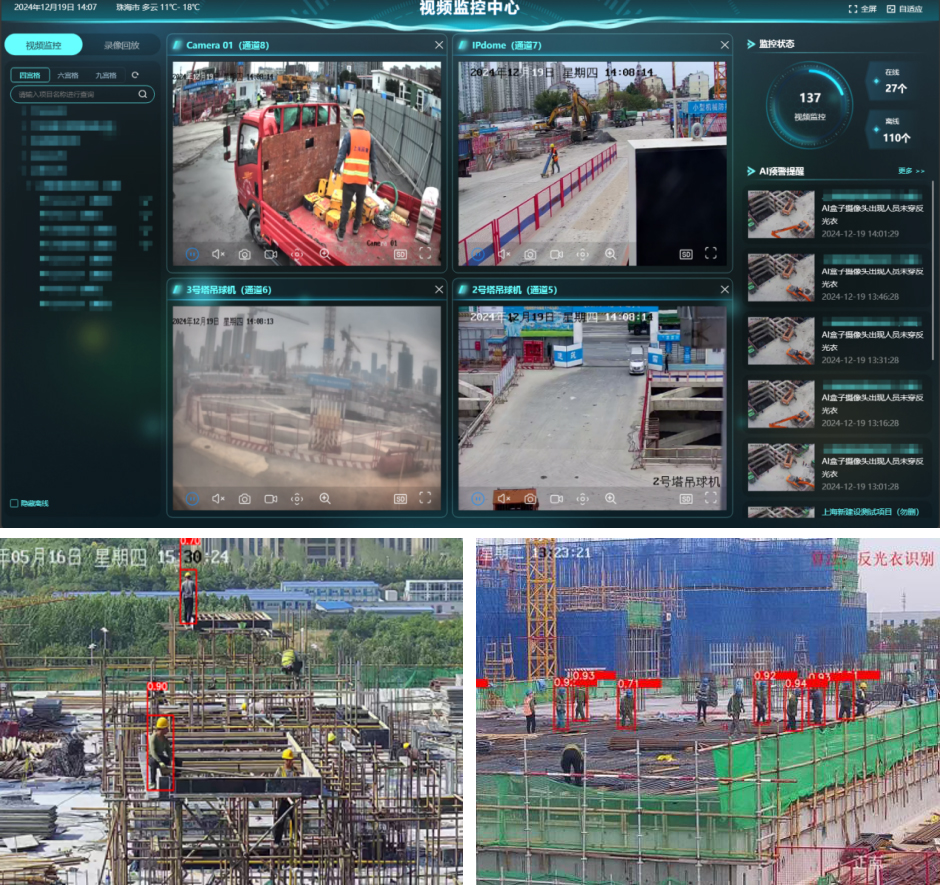Click the refresh icon beside 九宫格
Viewport: 940px width, 885px height.
click(x=135, y=75)
